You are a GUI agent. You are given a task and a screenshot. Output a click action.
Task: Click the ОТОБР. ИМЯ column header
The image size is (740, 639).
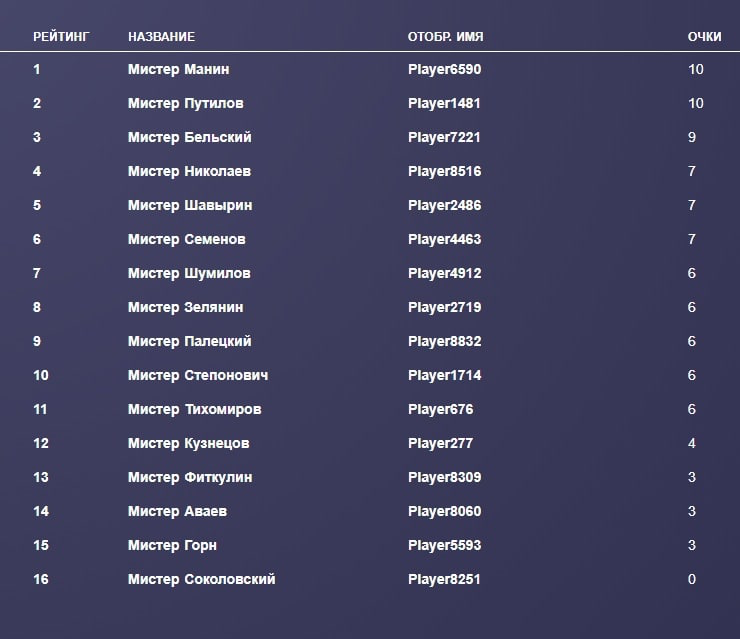point(445,37)
